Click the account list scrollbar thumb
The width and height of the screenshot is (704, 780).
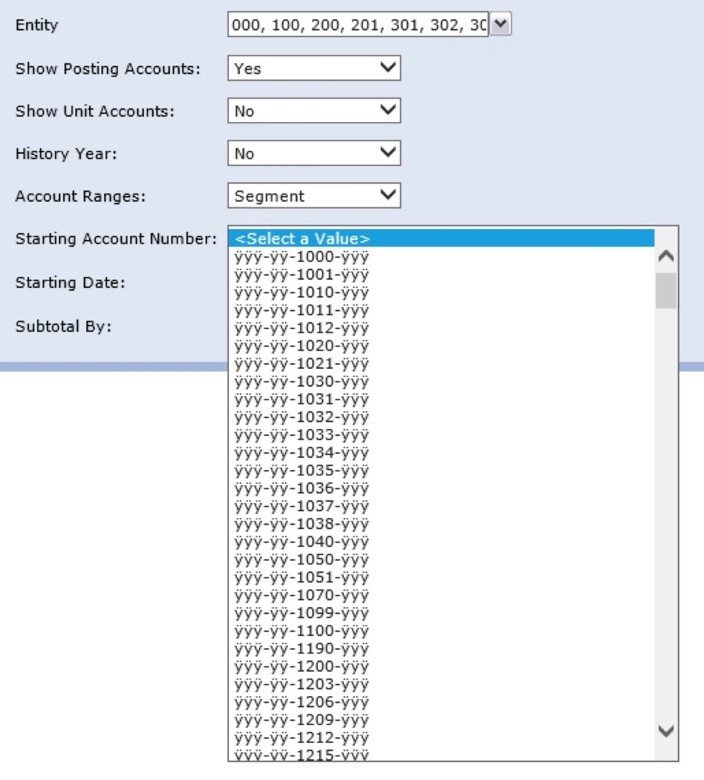[x=666, y=291]
